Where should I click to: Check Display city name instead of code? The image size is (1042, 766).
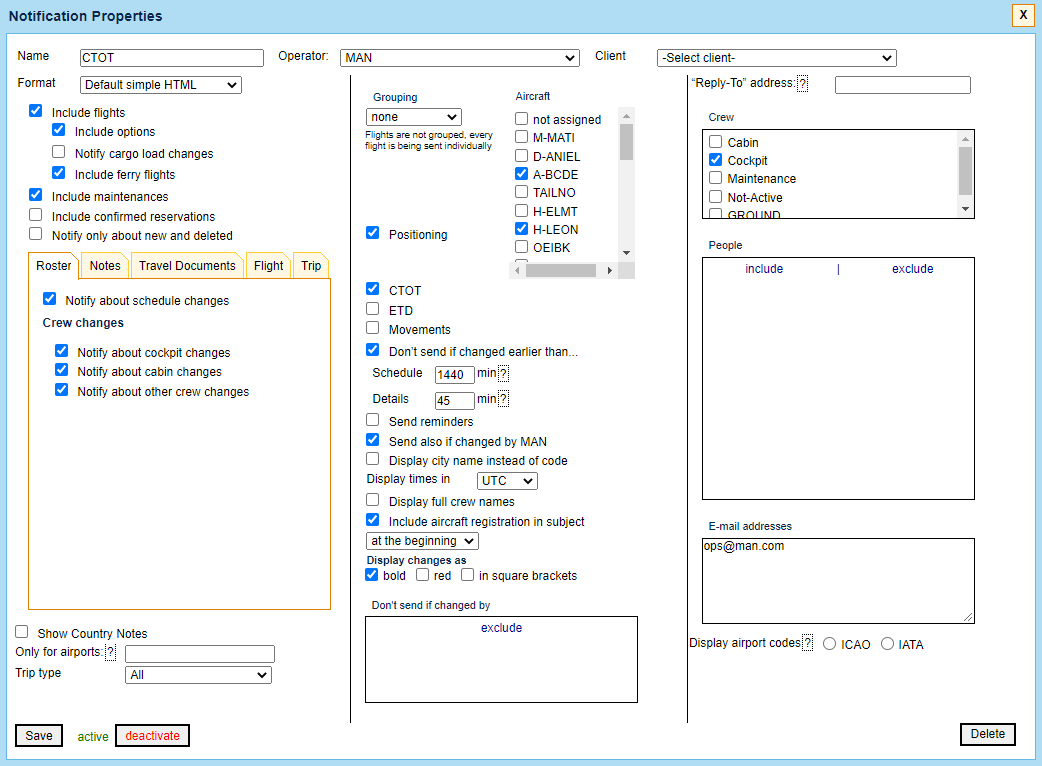pos(373,459)
